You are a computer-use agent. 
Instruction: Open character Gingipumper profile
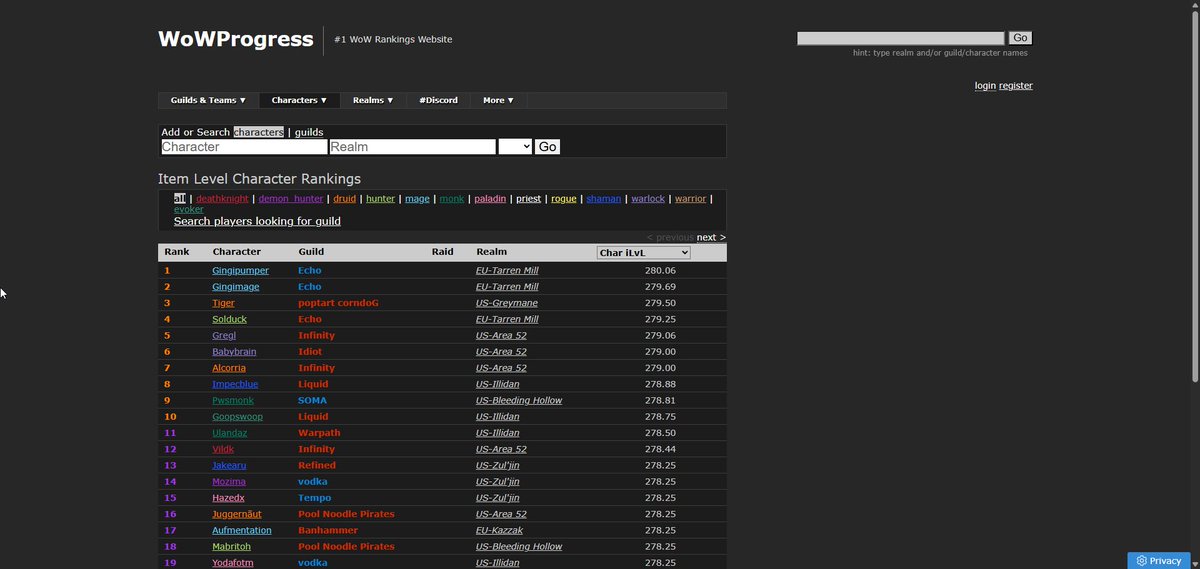click(x=239, y=271)
